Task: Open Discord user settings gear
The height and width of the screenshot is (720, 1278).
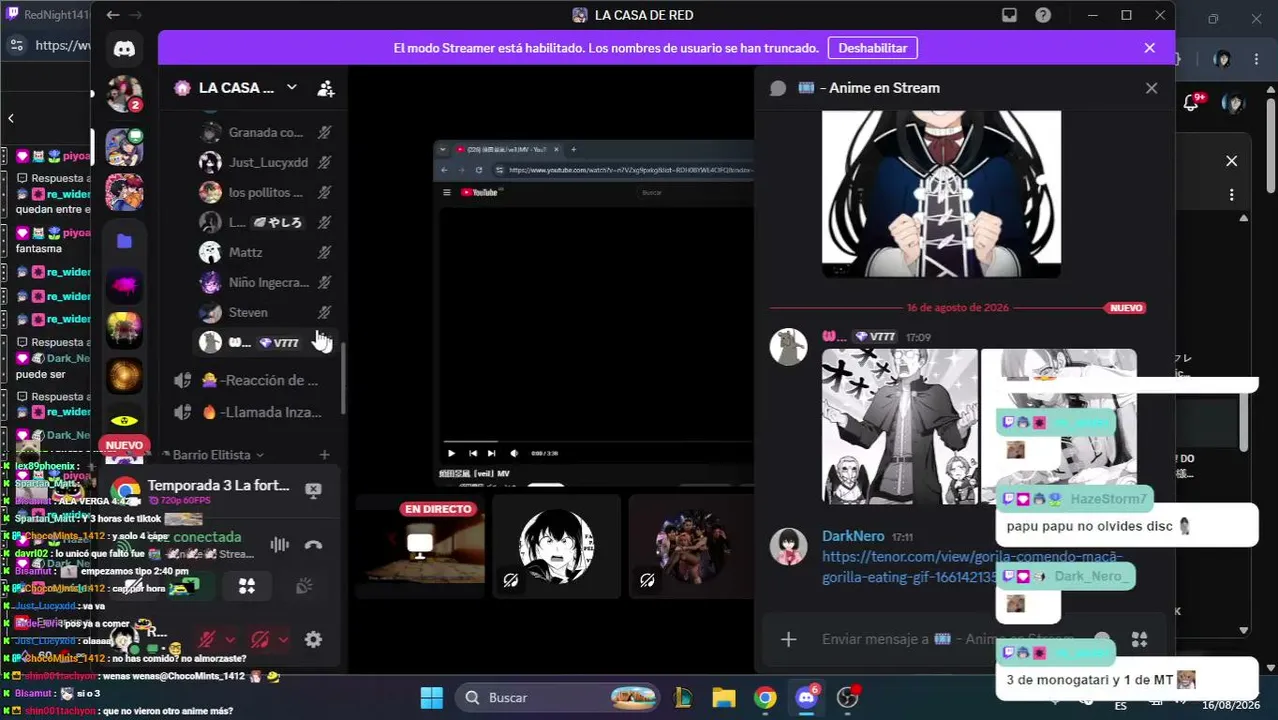Action: [x=313, y=639]
